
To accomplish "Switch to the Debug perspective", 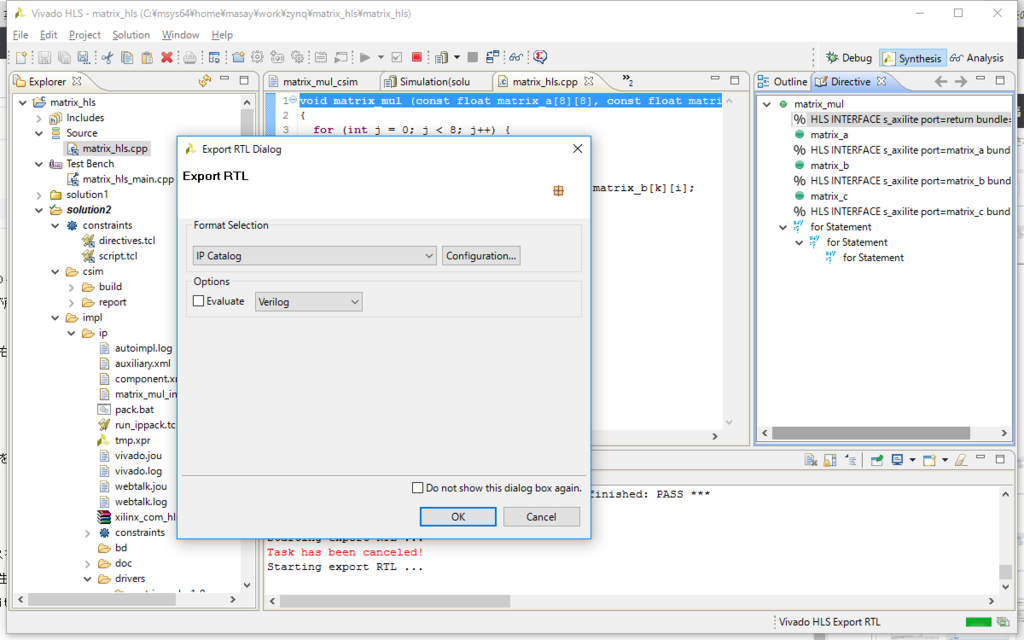I will [848, 58].
